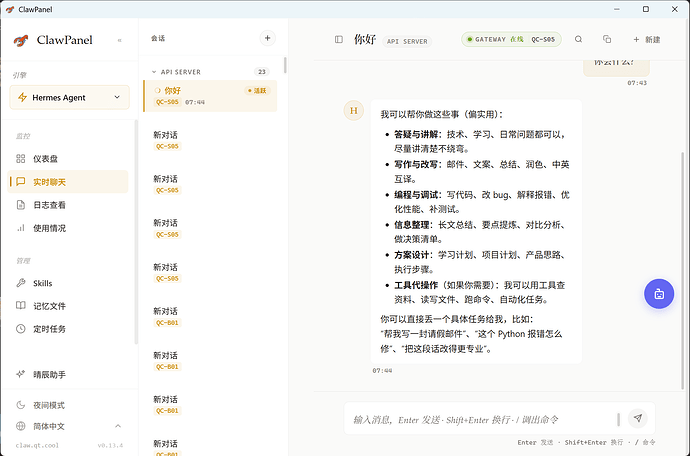This screenshot has height=456, width=690.
Task: Toggle 夜间模式 night mode
Action: click(68, 405)
